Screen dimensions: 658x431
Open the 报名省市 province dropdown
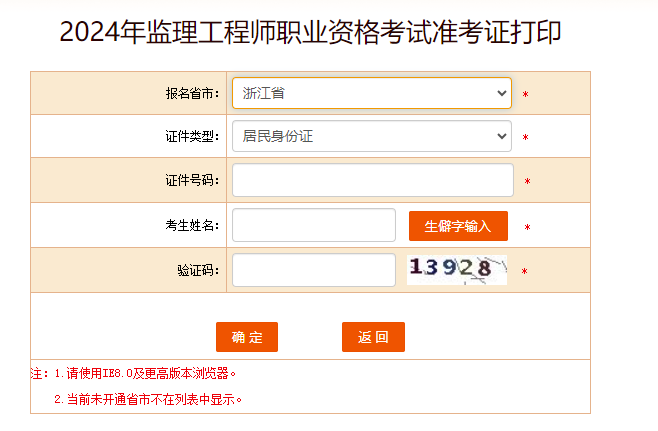pos(371,93)
